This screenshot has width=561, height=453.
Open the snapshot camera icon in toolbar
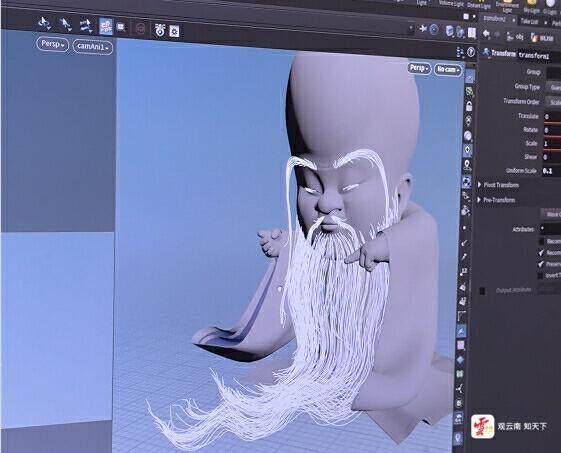tap(159, 30)
